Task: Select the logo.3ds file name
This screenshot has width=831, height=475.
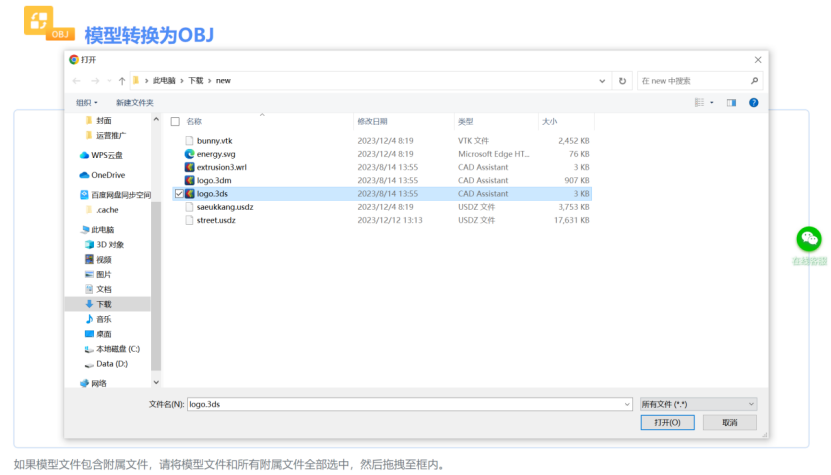Action: (x=212, y=193)
